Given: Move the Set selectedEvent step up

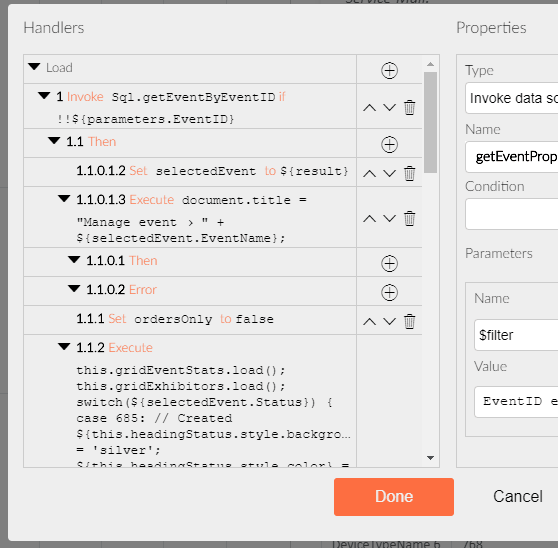Looking at the screenshot, I should (x=369, y=173).
